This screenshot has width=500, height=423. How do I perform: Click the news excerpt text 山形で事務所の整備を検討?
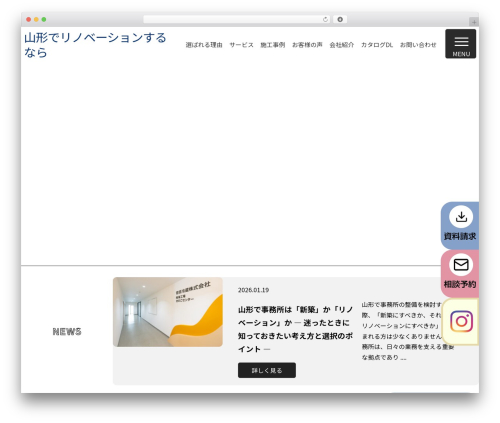407,331
